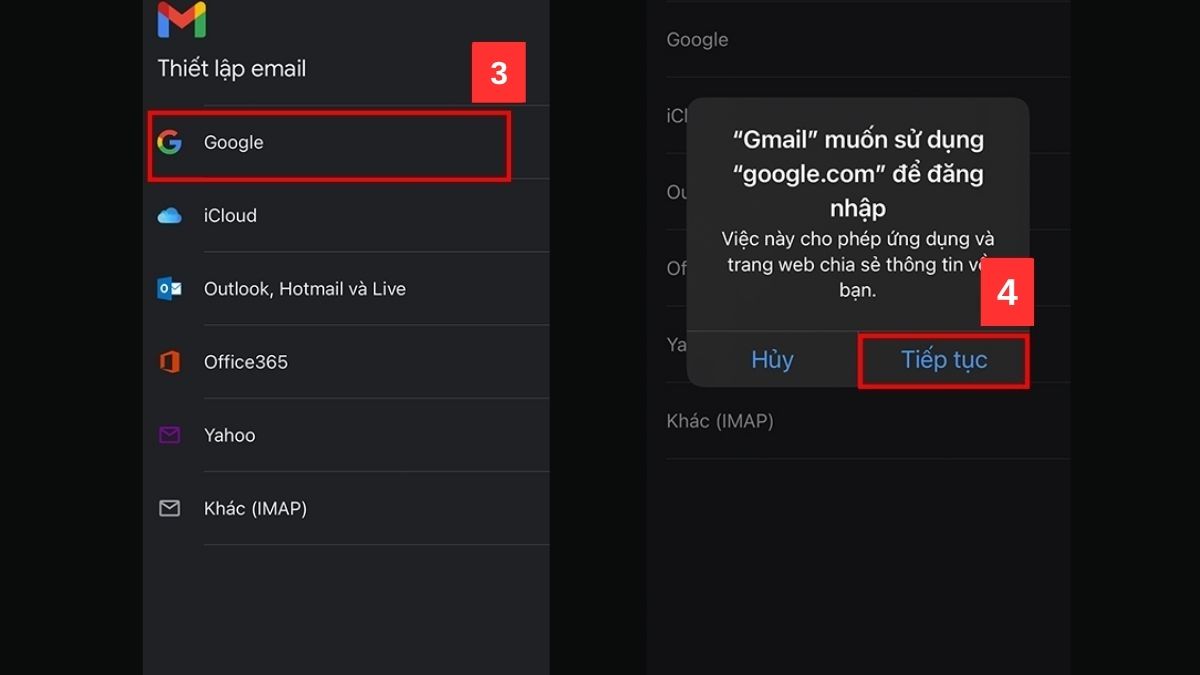Tap the Office365 logo icon

click(170, 362)
